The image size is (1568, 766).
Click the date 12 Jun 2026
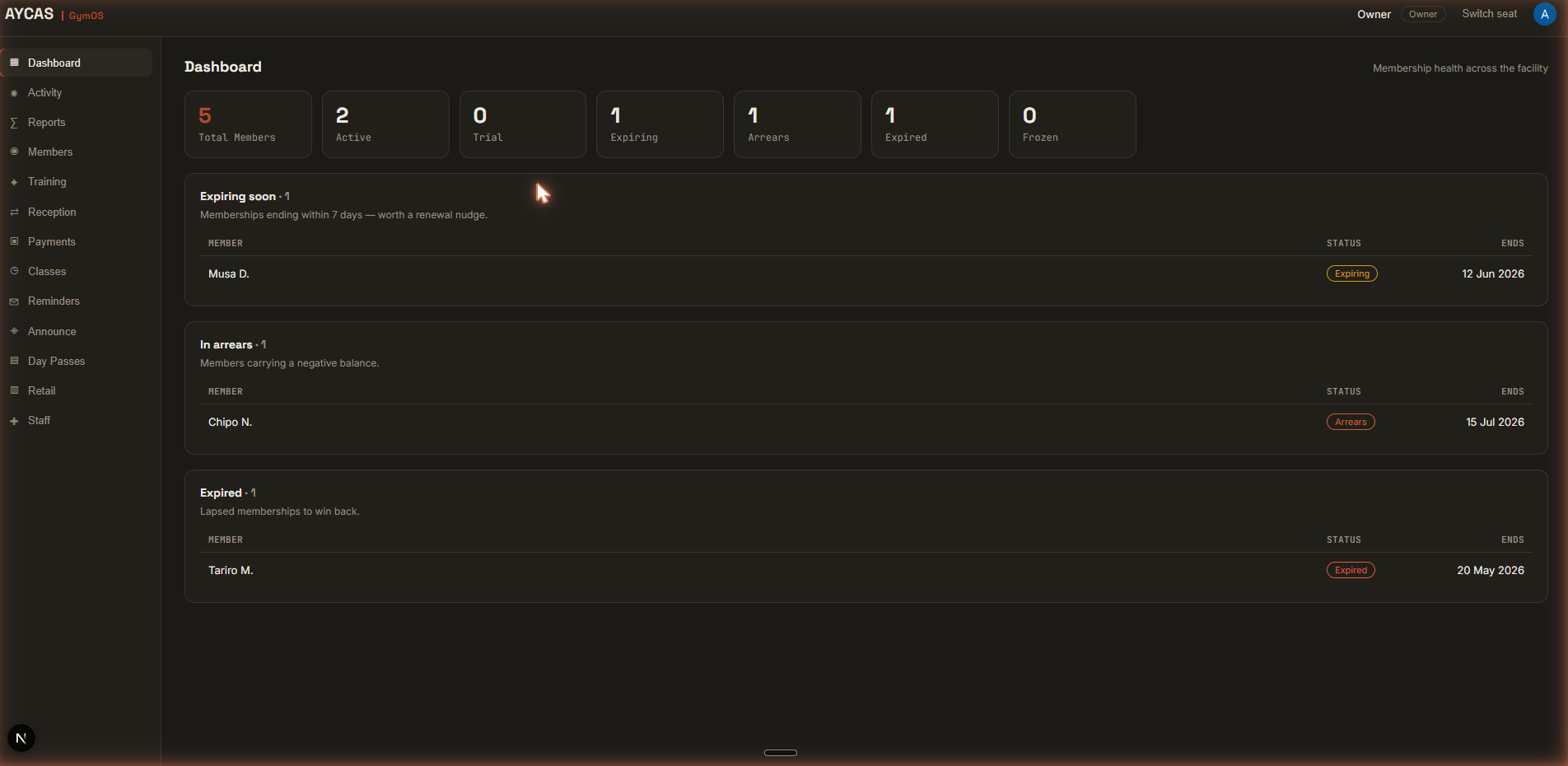tap(1492, 273)
